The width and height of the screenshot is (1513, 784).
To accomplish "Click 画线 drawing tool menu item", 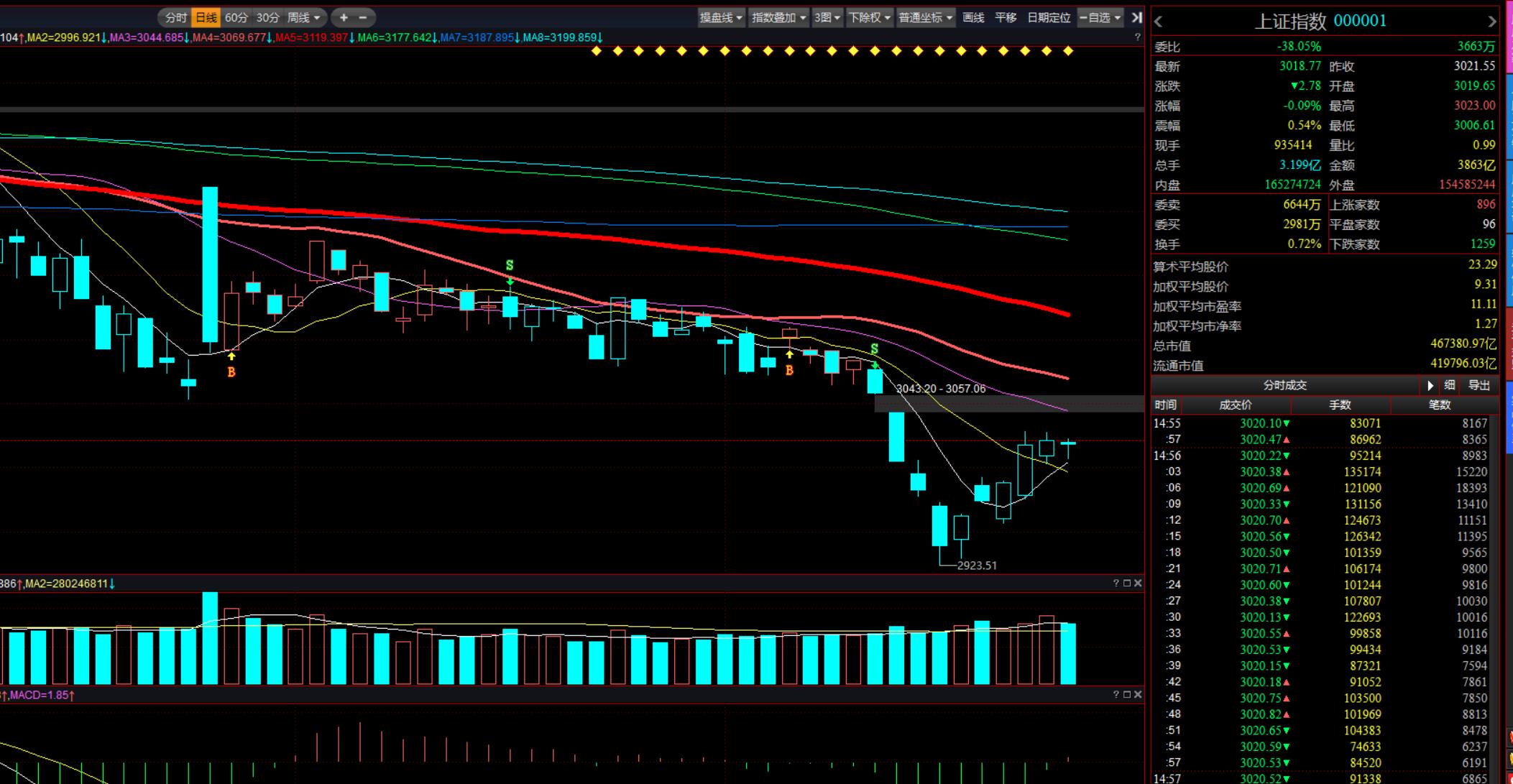I will (973, 17).
